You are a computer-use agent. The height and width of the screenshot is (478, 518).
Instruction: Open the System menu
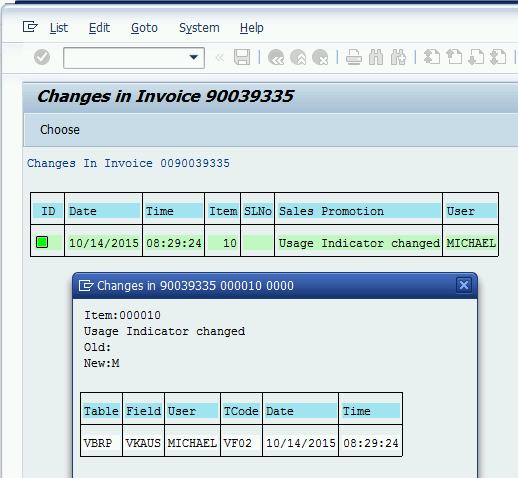tap(199, 28)
